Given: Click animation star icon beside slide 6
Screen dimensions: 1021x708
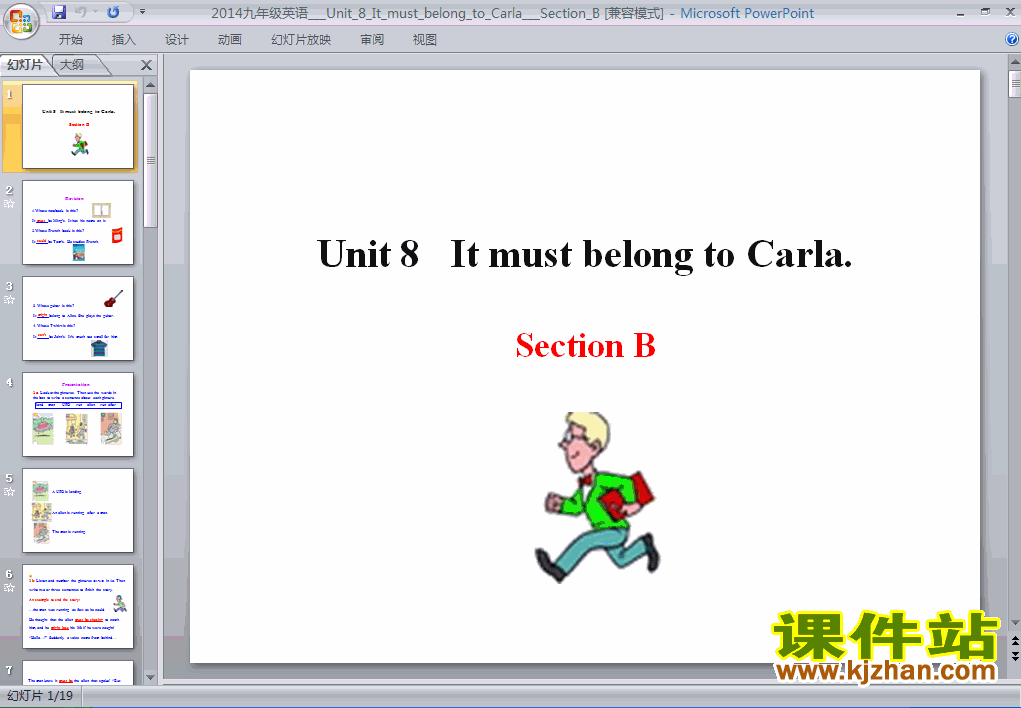Looking at the screenshot, I should 9,588.
